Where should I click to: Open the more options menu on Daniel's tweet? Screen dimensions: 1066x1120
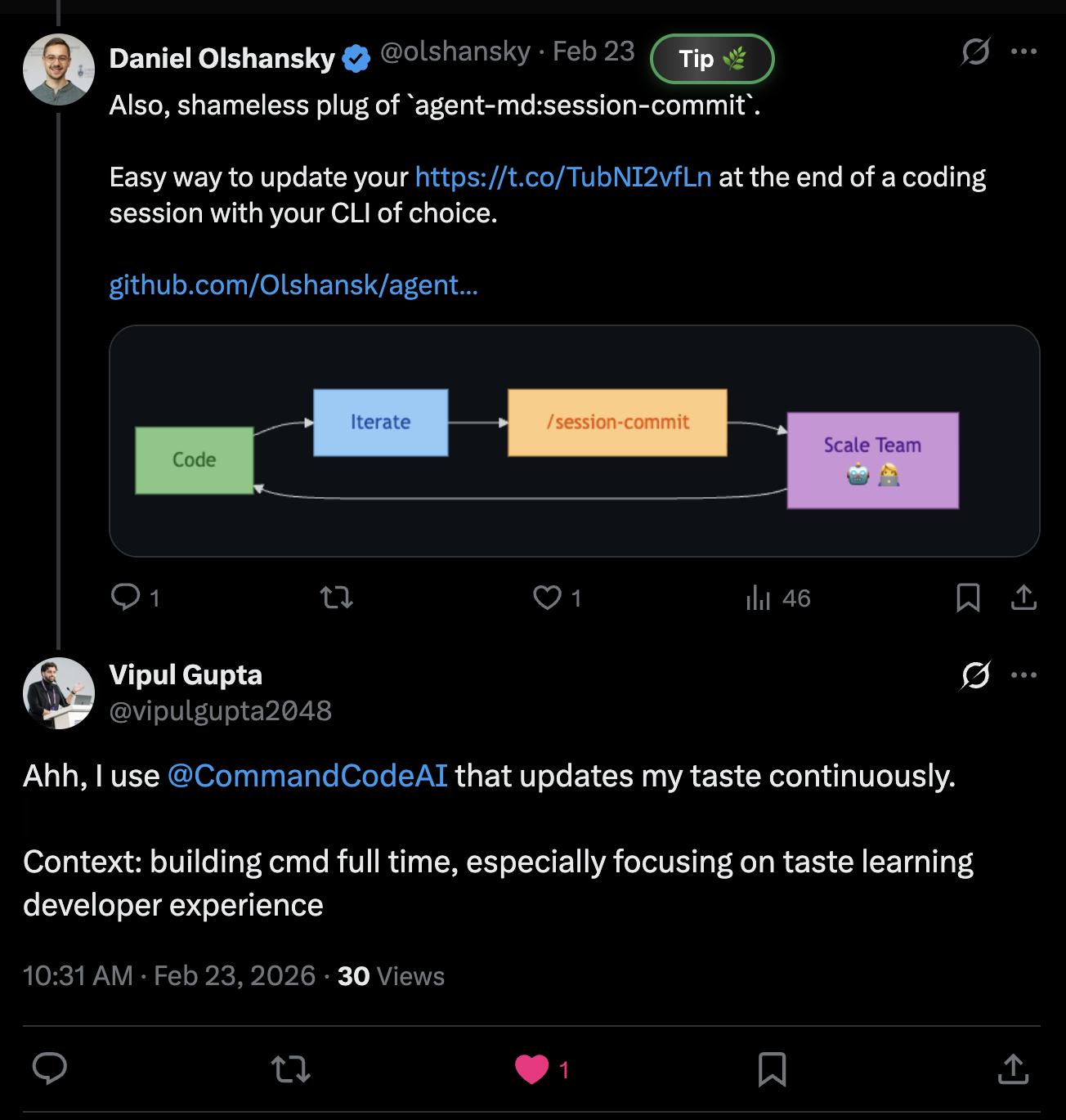click(1024, 51)
